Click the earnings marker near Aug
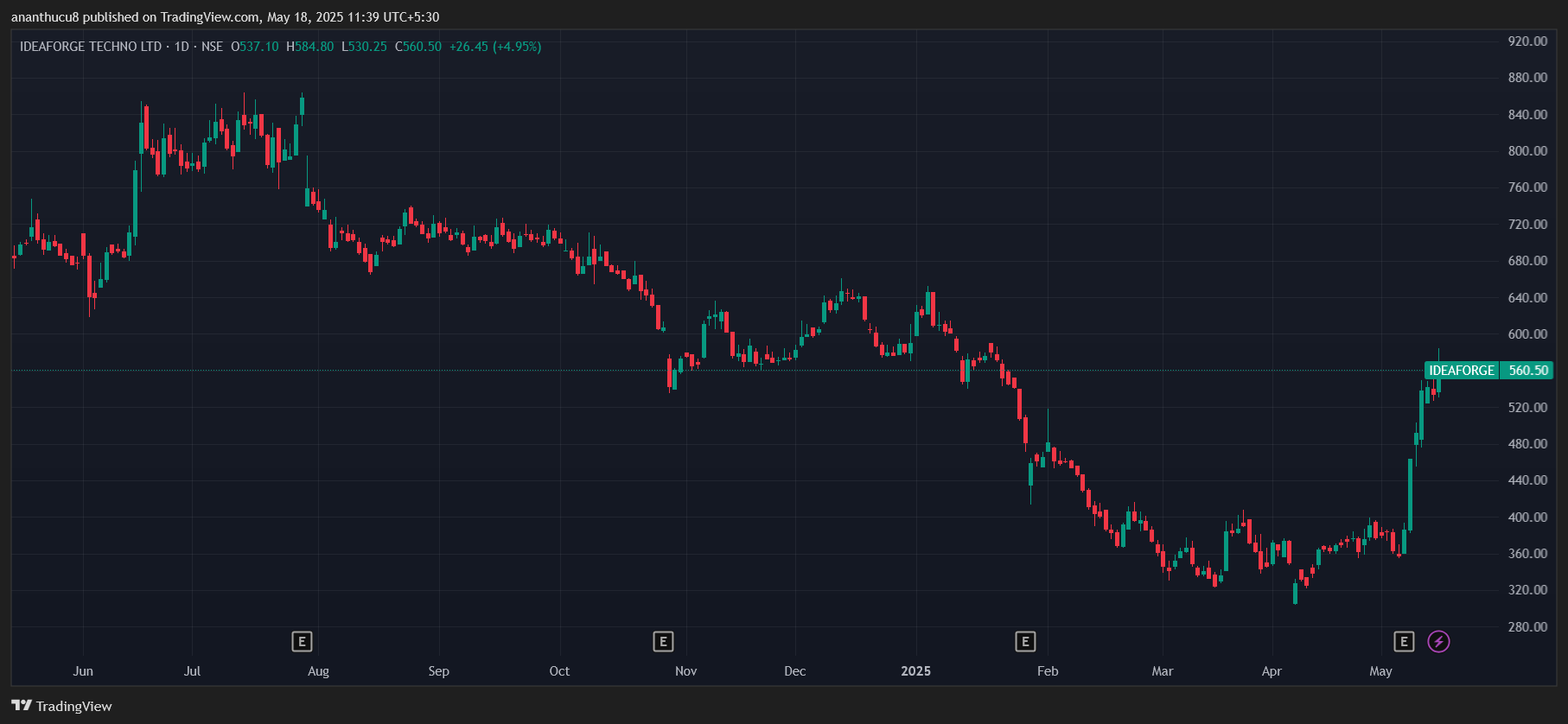Viewport: 1568px width, 724px height. 301,641
